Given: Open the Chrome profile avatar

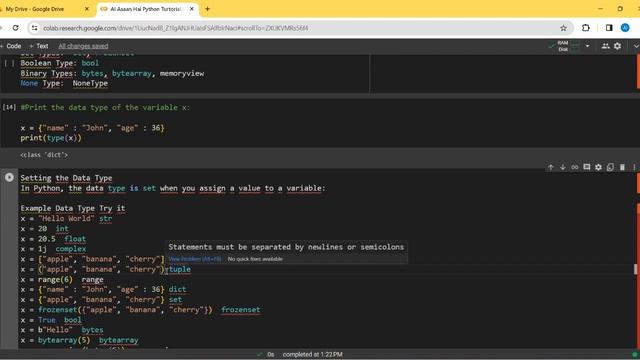Looking at the screenshot, I should (625, 28).
